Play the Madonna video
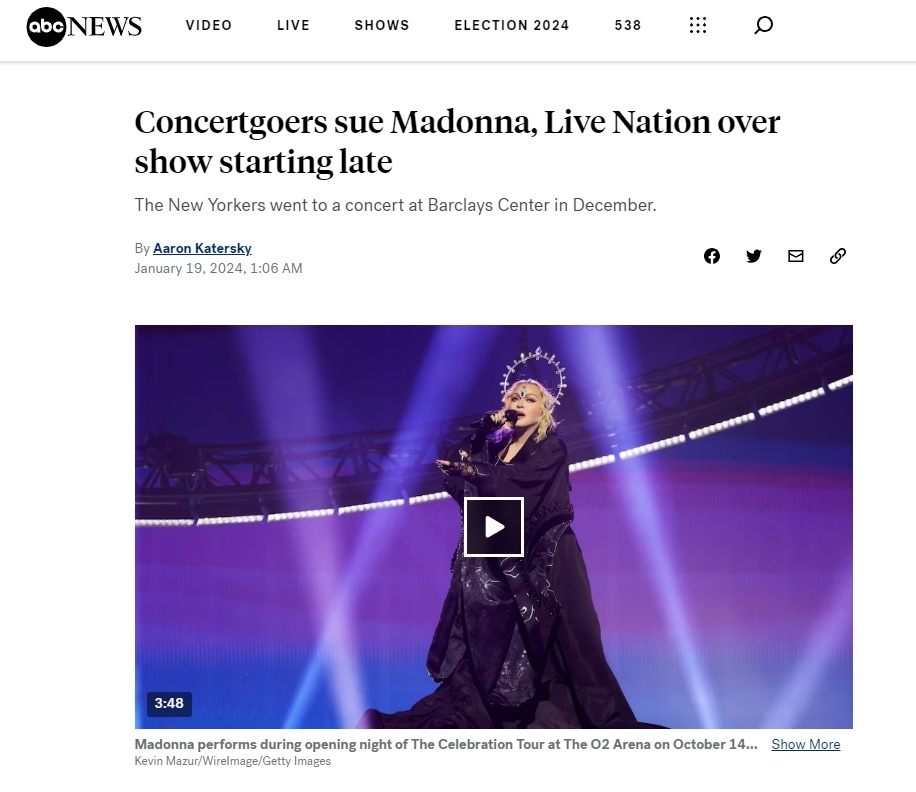 pyautogui.click(x=494, y=527)
